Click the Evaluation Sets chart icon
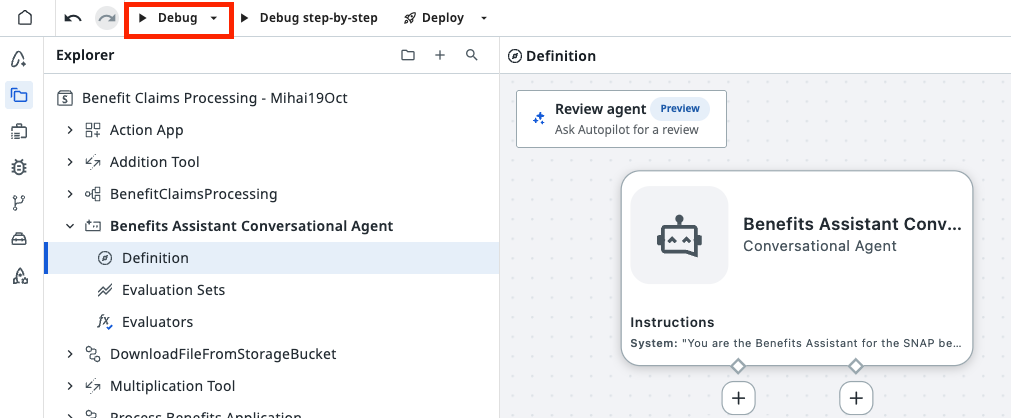 [105, 290]
